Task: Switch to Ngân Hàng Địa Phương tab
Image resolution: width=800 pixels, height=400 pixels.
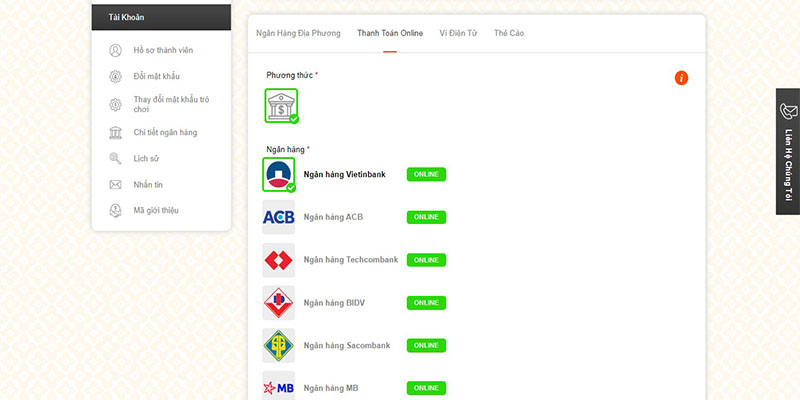Action: (x=298, y=33)
